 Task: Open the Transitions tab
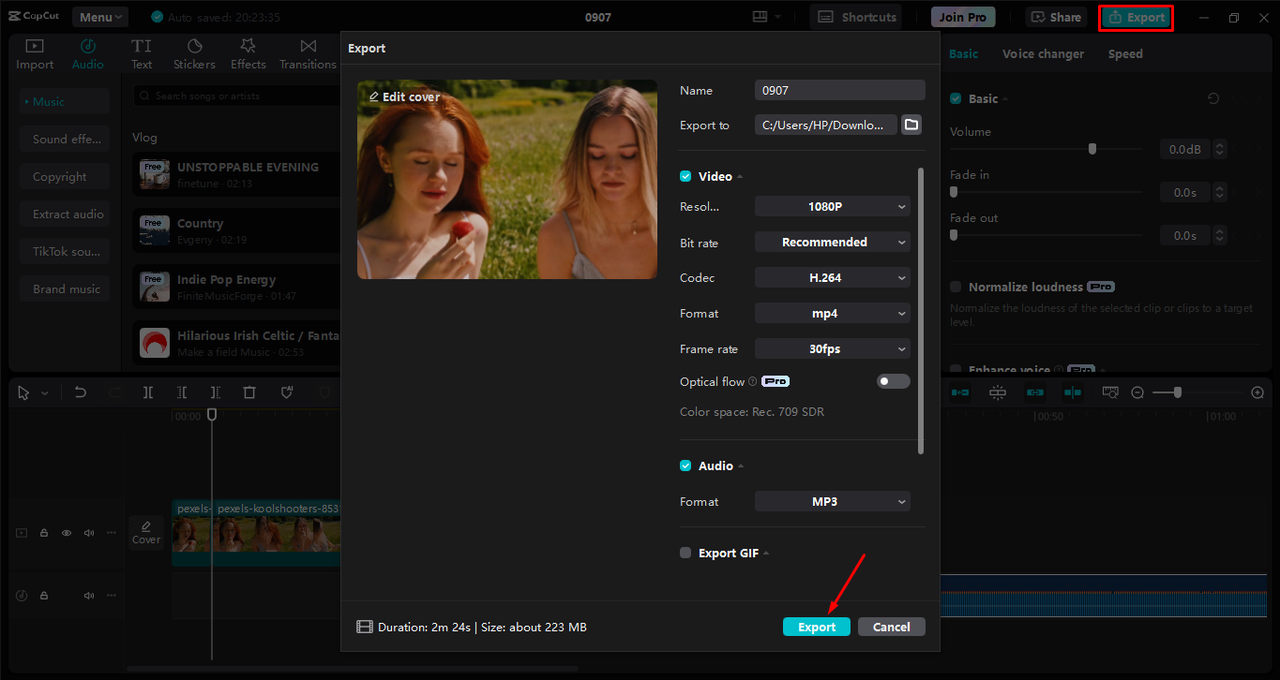click(x=308, y=54)
